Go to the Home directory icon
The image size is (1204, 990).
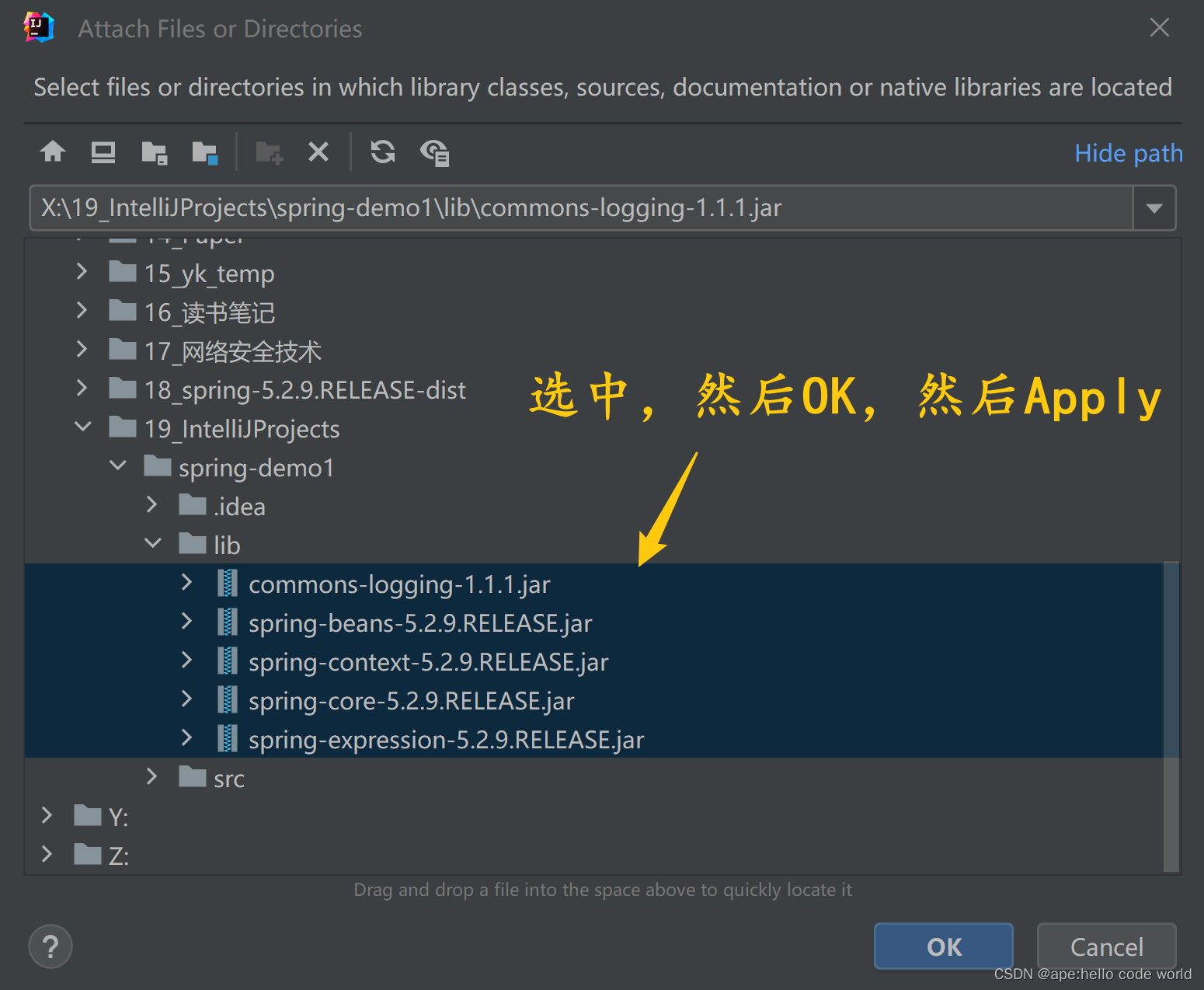coord(53,152)
